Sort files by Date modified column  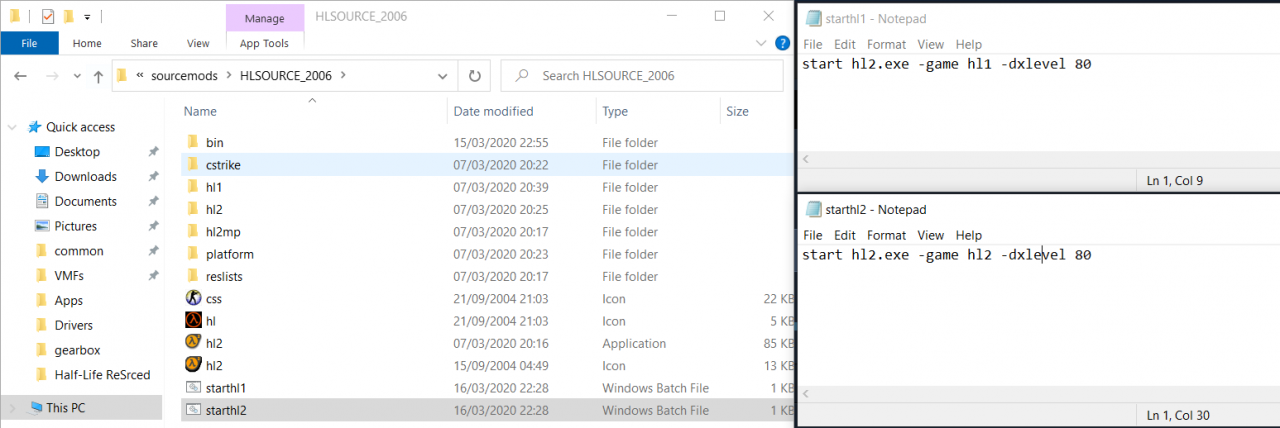(493, 111)
